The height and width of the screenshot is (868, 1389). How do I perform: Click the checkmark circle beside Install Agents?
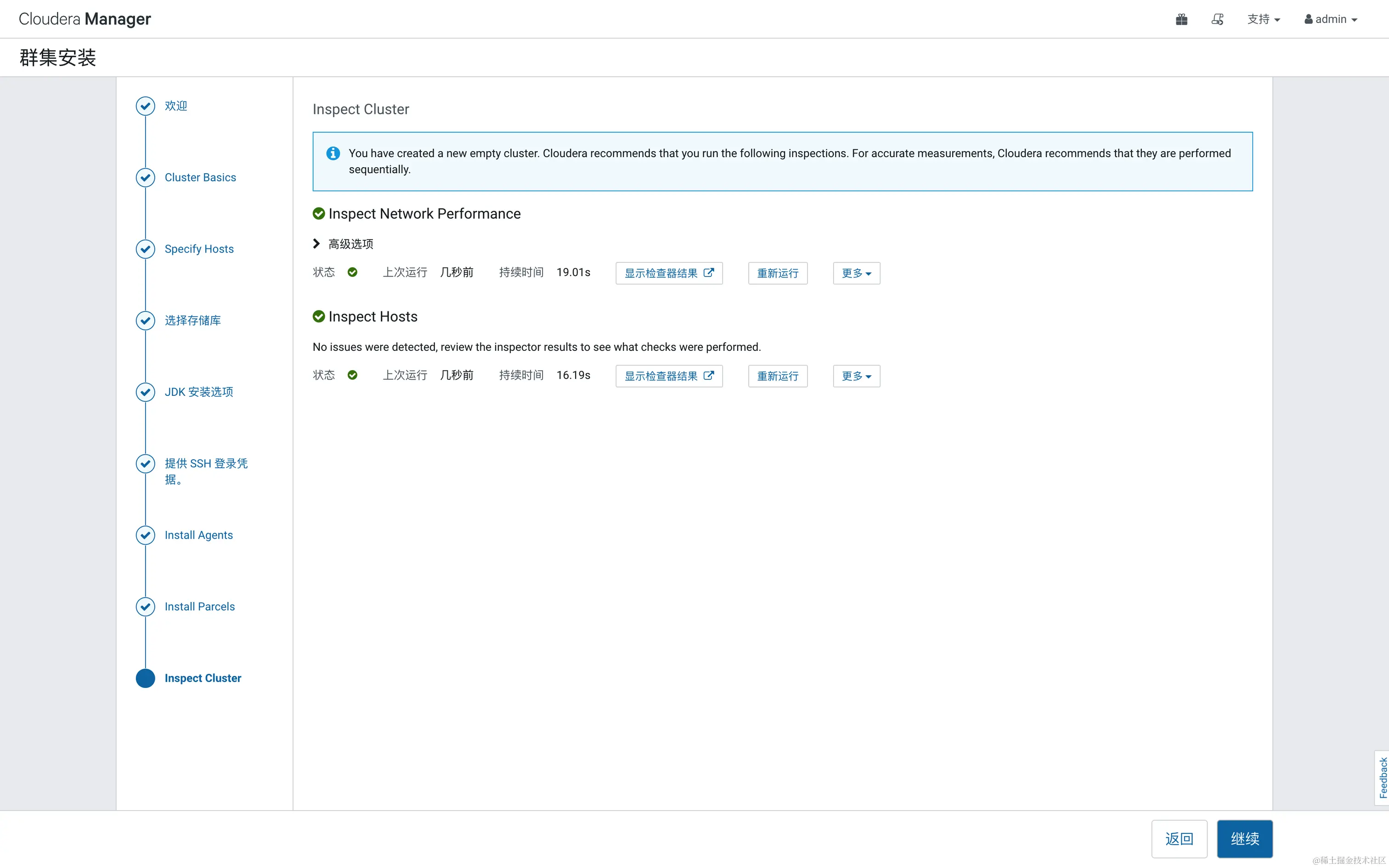145,535
